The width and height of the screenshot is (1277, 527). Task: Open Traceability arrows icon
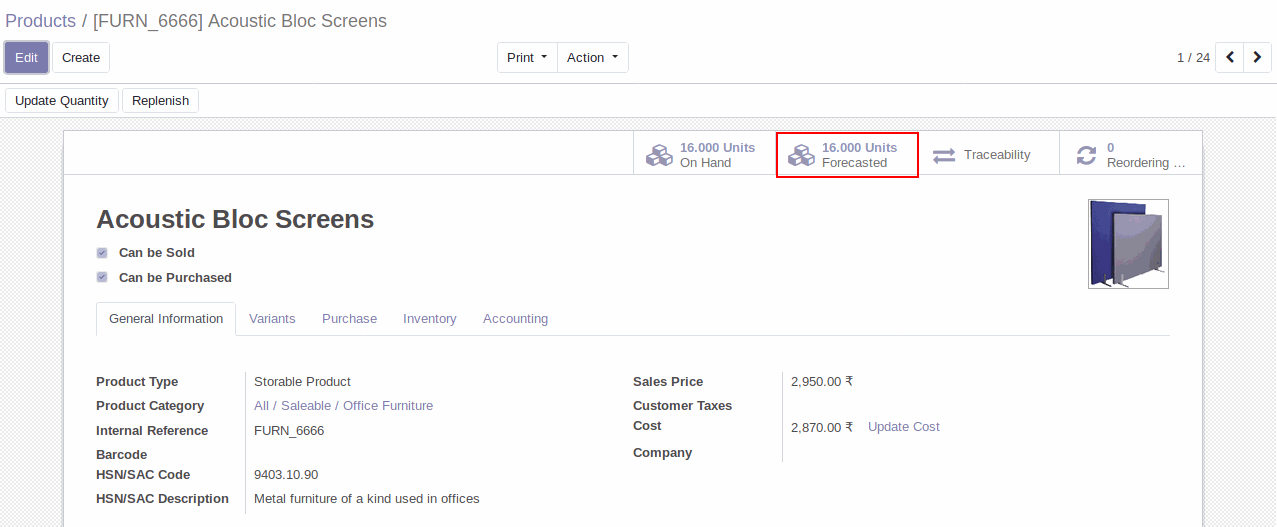pyautogui.click(x=944, y=155)
